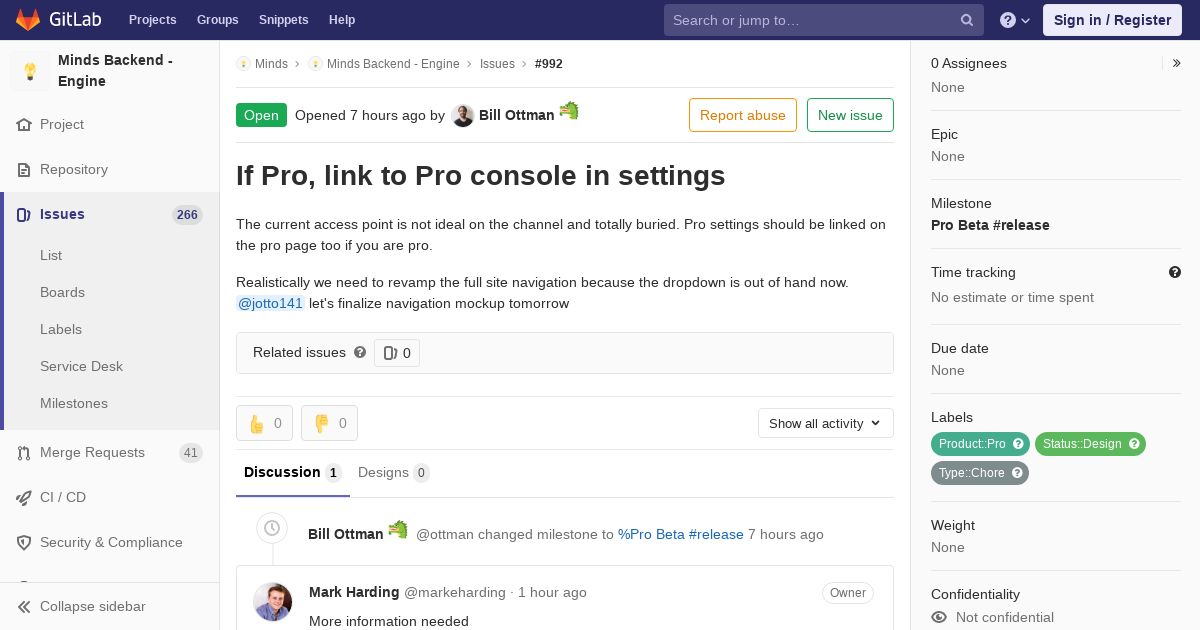Click the Related issues help icon
The image size is (1200, 630).
pyautogui.click(x=360, y=352)
